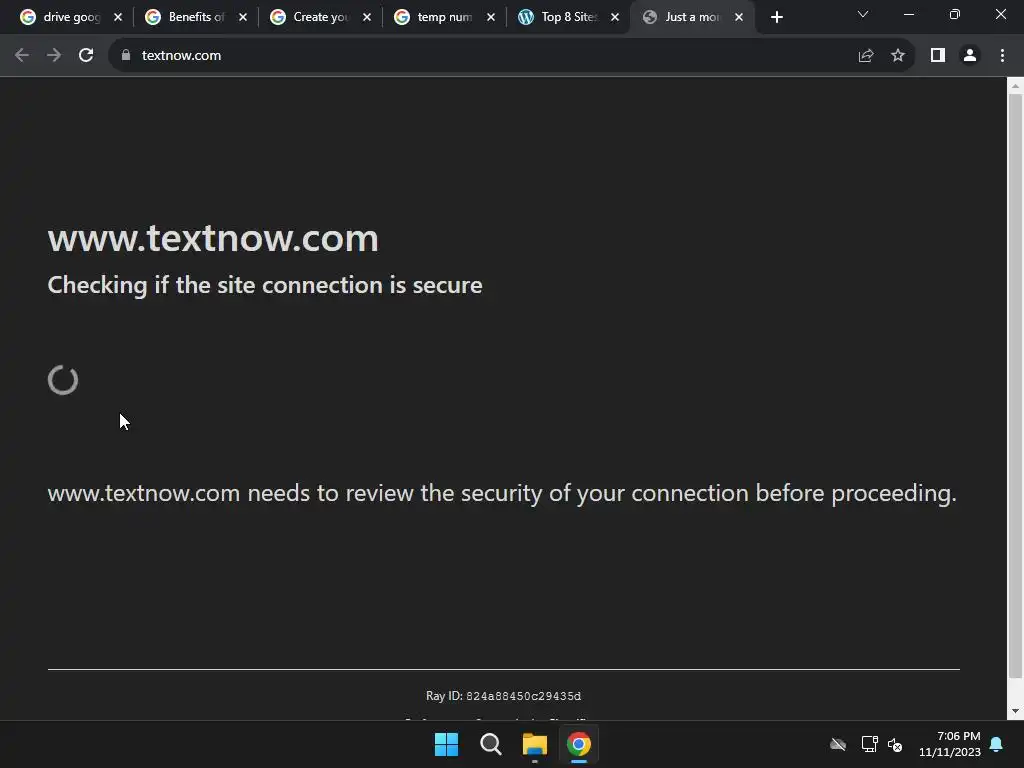Open Chrome's three-dot menu
The image size is (1024, 768).
[x=1002, y=56]
